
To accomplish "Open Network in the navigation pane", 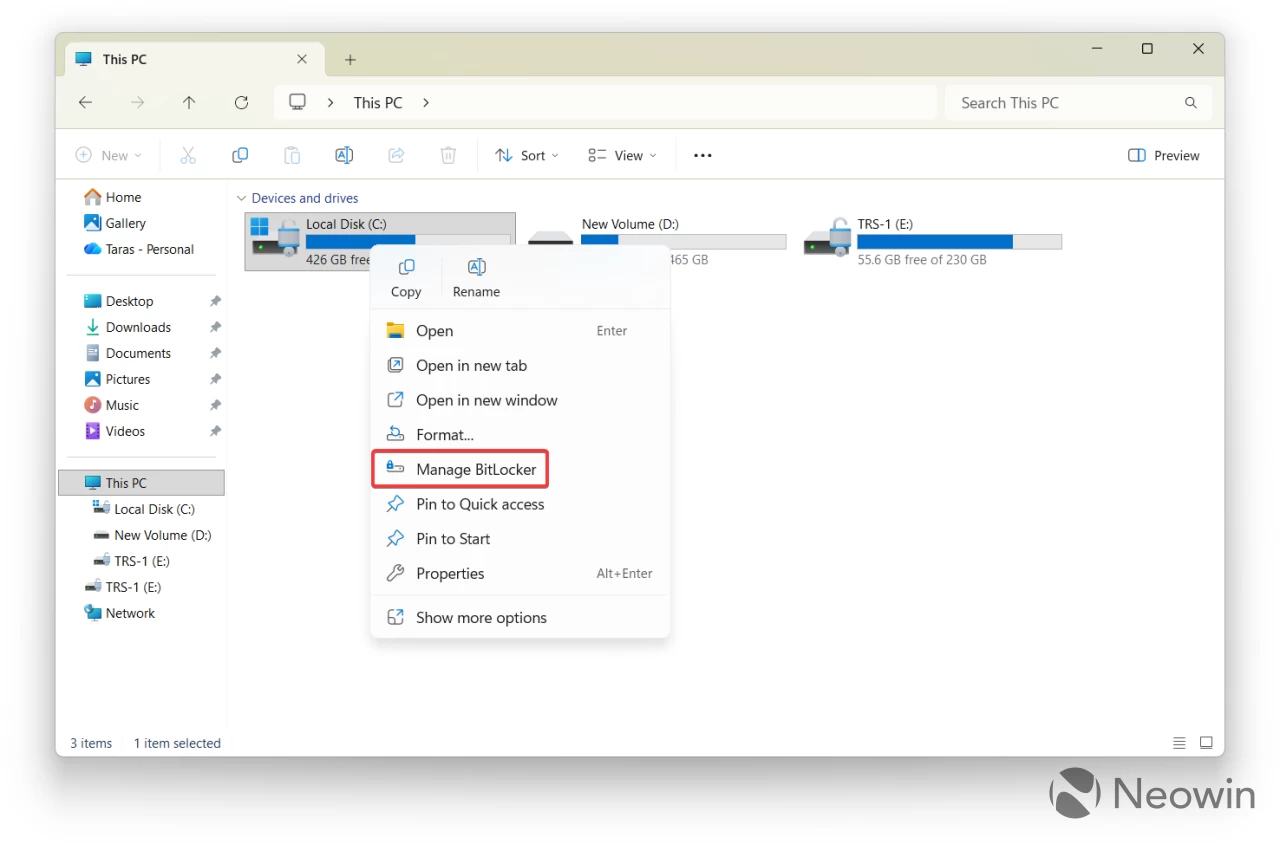I will (120, 613).
